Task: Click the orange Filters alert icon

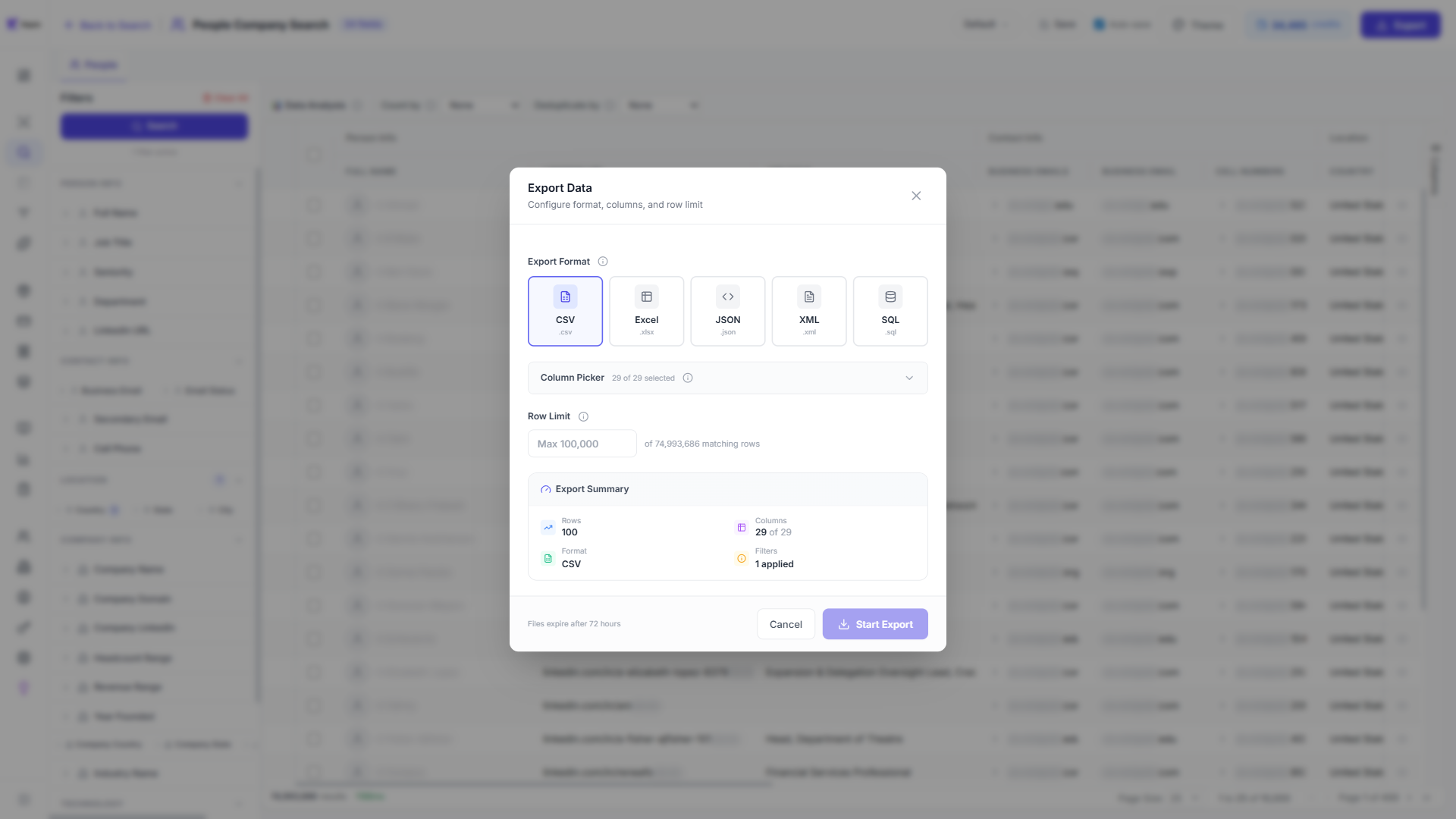Action: click(742, 558)
